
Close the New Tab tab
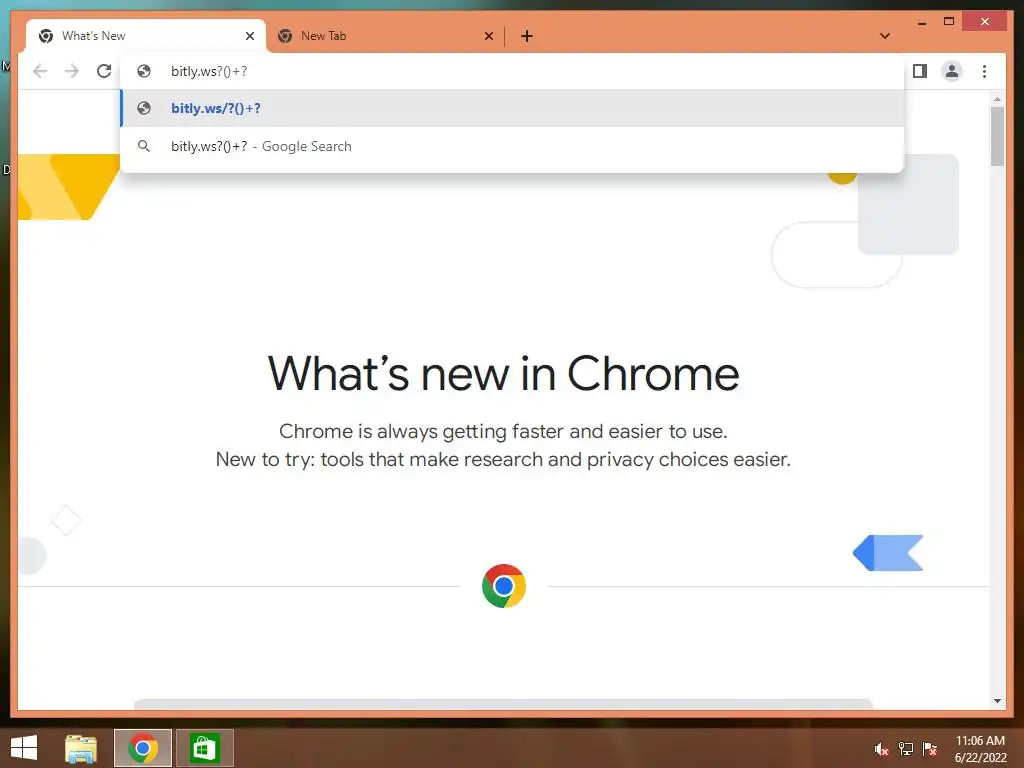click(x=488, y=36)
